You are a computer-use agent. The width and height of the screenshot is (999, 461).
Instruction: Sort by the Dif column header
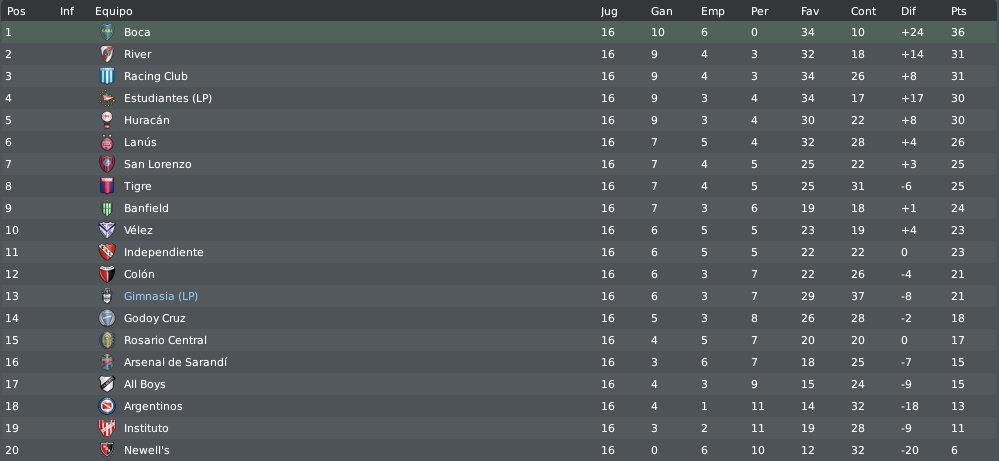908,11
